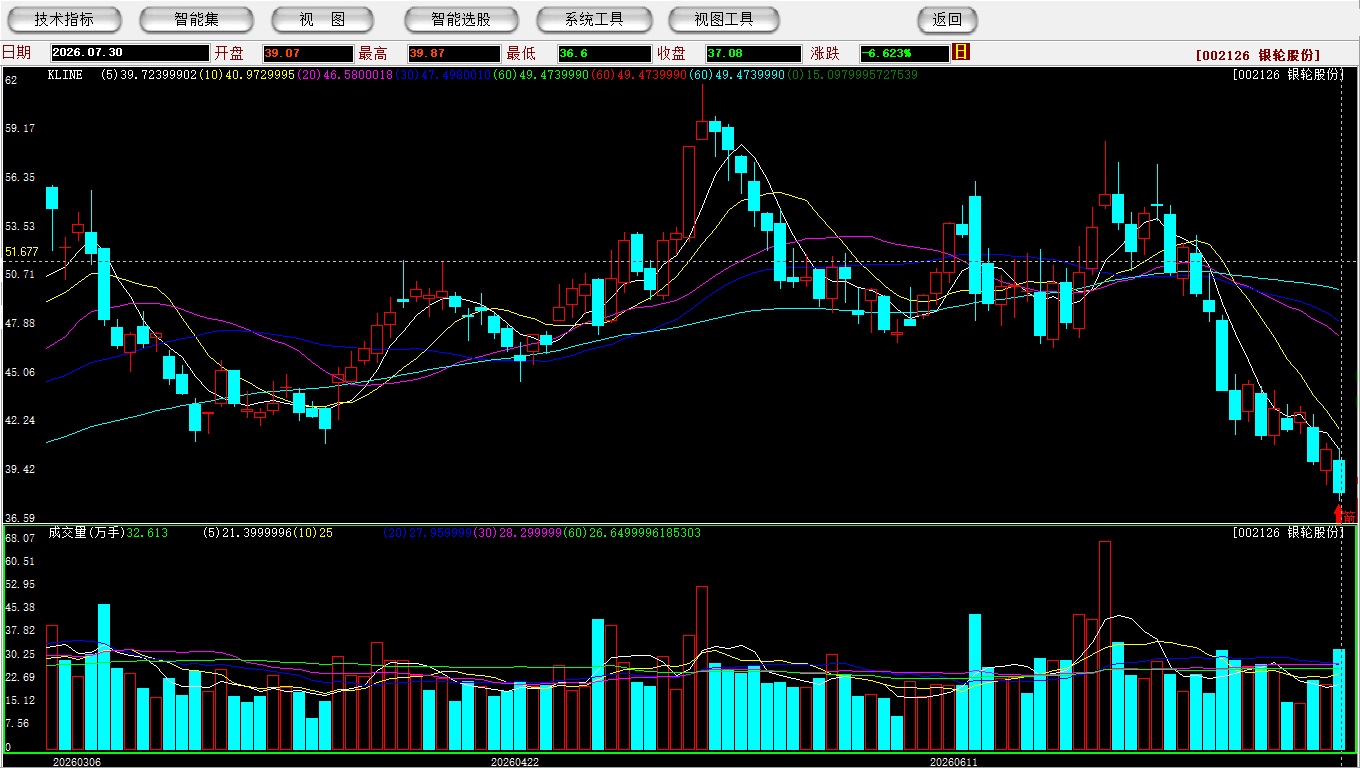Click the 59.17 price axis label
Screen dimensions: 1360x768
pos(20,128)
